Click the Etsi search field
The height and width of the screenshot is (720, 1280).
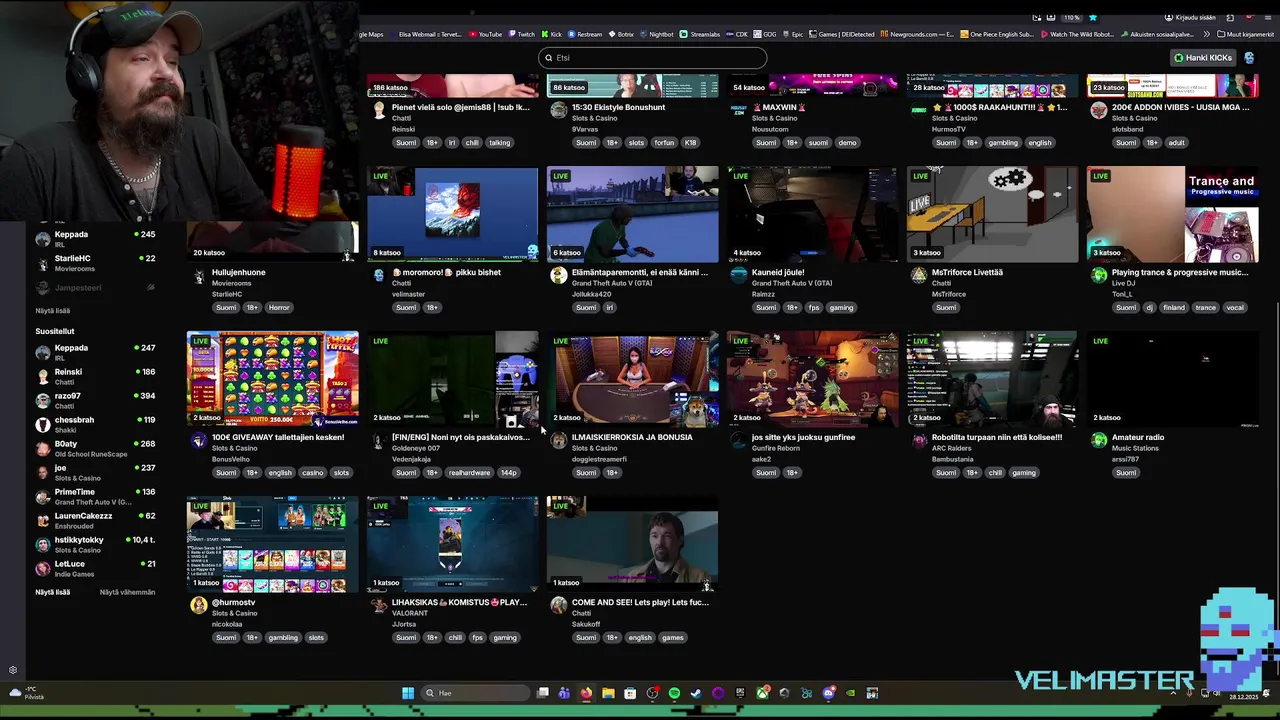(x=653, y=58)
